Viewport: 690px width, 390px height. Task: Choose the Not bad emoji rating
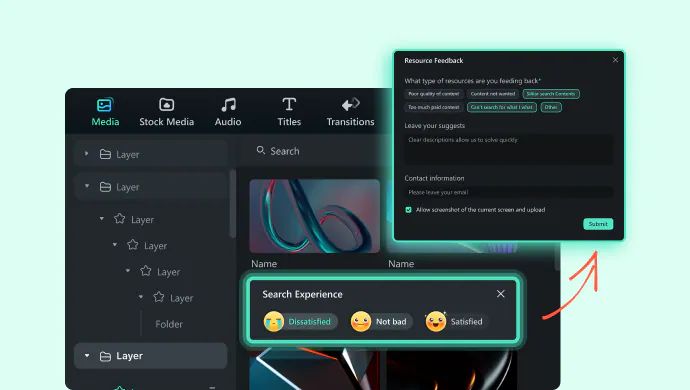[x=381, y=322]
